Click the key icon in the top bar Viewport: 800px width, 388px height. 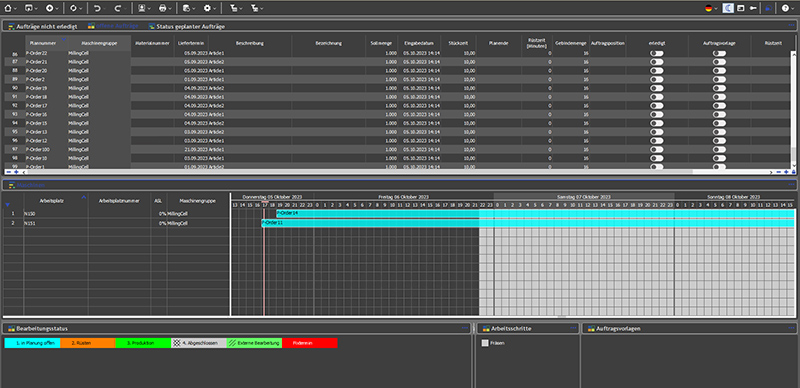753,8
